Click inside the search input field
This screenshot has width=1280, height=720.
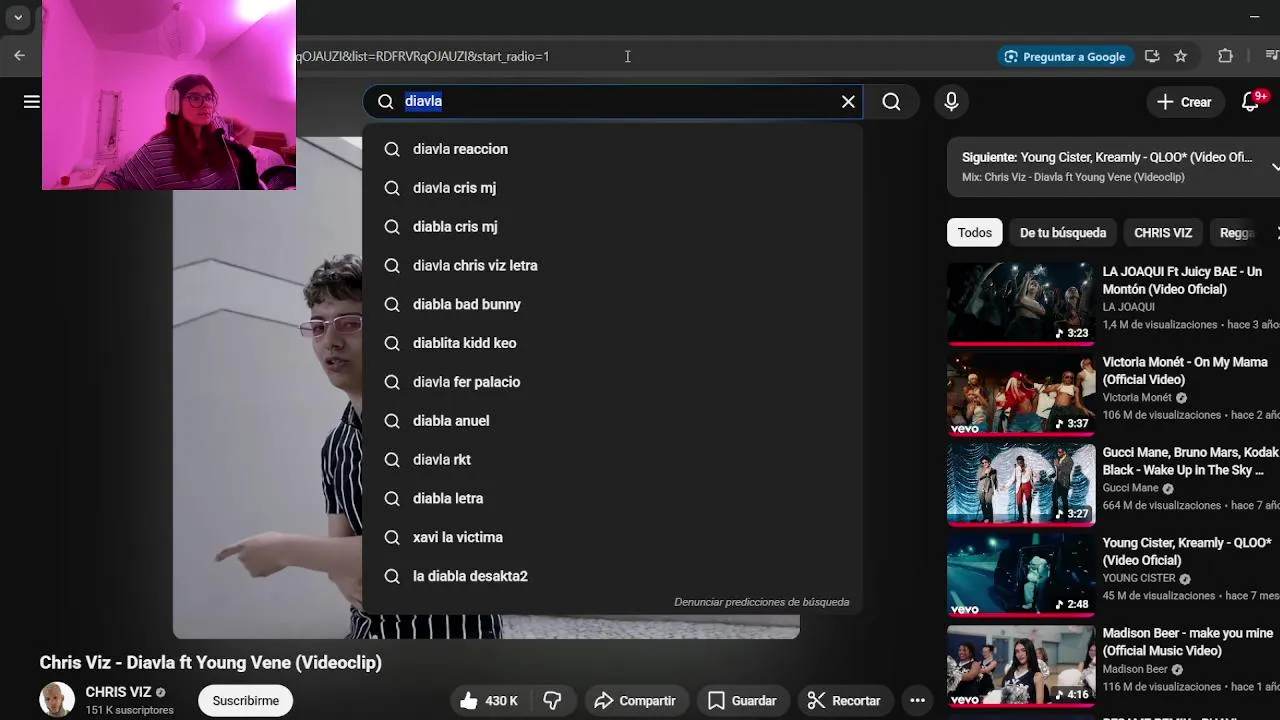pyautogui.click(x=615, y=101)
